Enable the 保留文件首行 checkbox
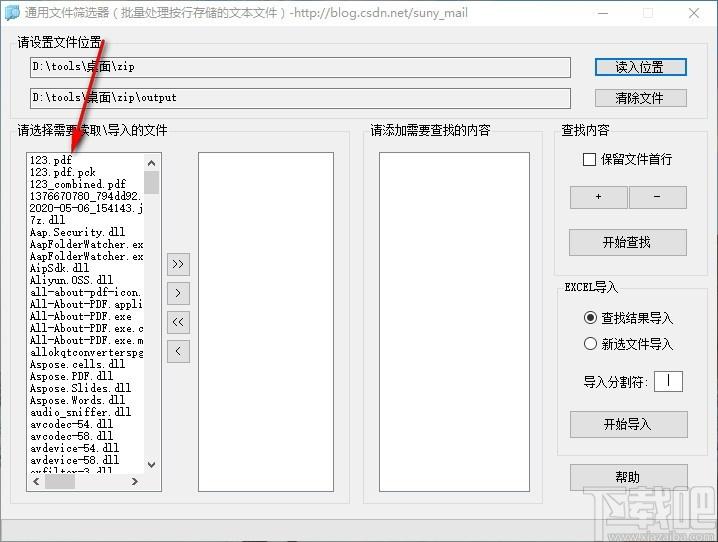The width and height of the screenshot is (718, 542). point(589,160)
